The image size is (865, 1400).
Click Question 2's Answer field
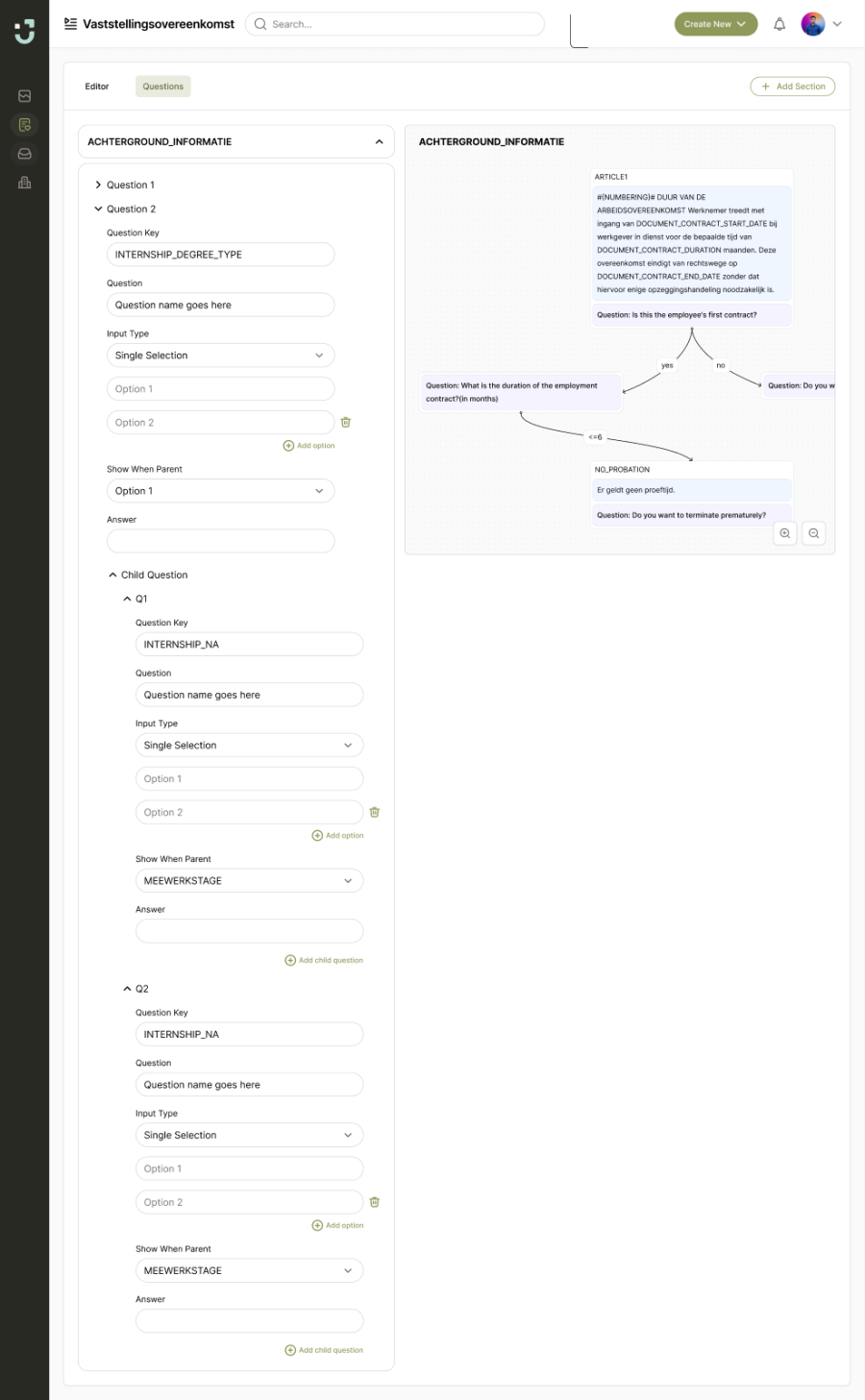(x=221, y=541)
